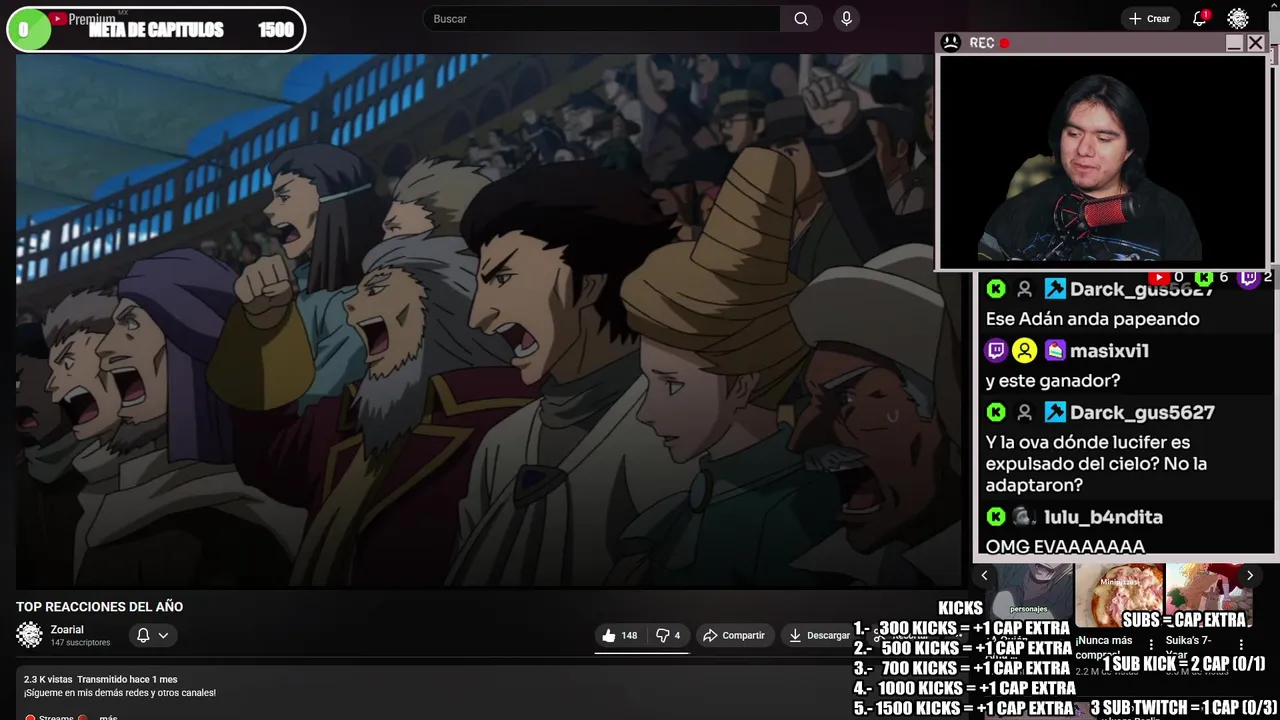Click previous arrow in recommendation chips
The image size is (1280, 720).
point(984,575)
